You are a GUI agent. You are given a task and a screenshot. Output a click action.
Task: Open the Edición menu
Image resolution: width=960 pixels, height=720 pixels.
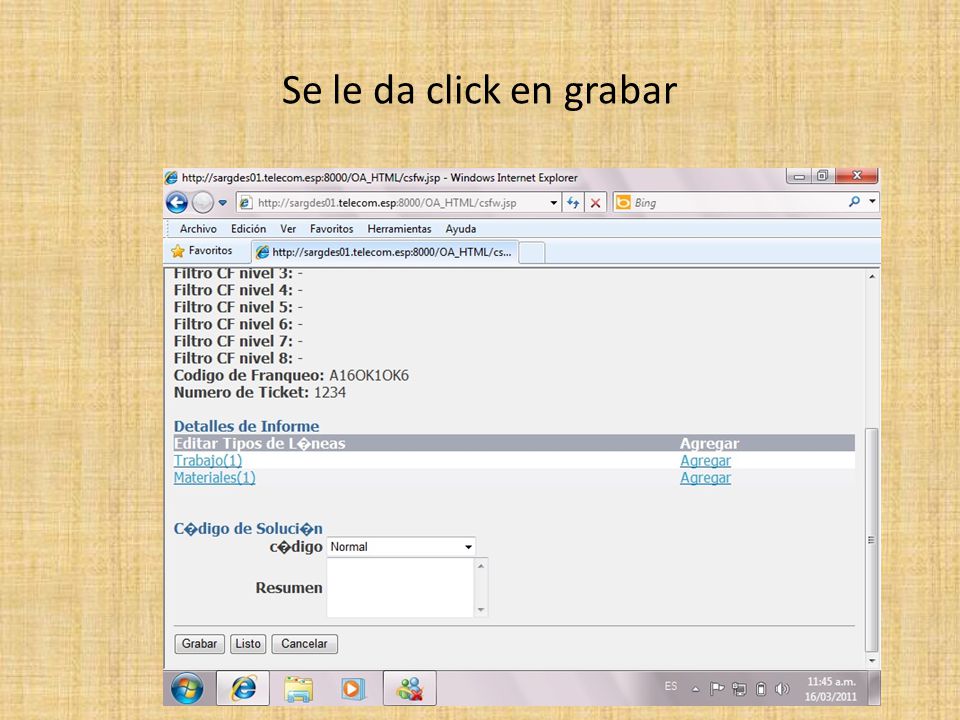click(x=248, y=228)
